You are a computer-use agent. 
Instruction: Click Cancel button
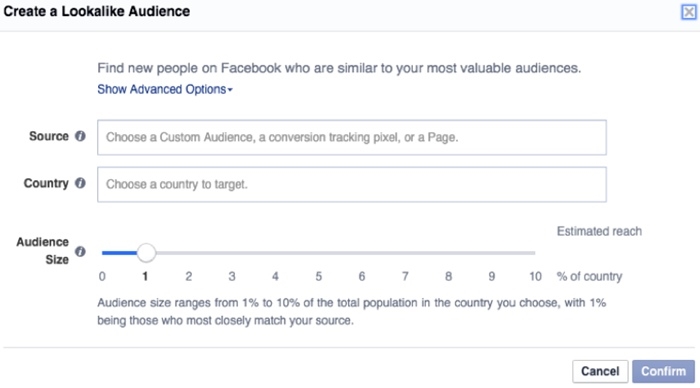(600, 371)
